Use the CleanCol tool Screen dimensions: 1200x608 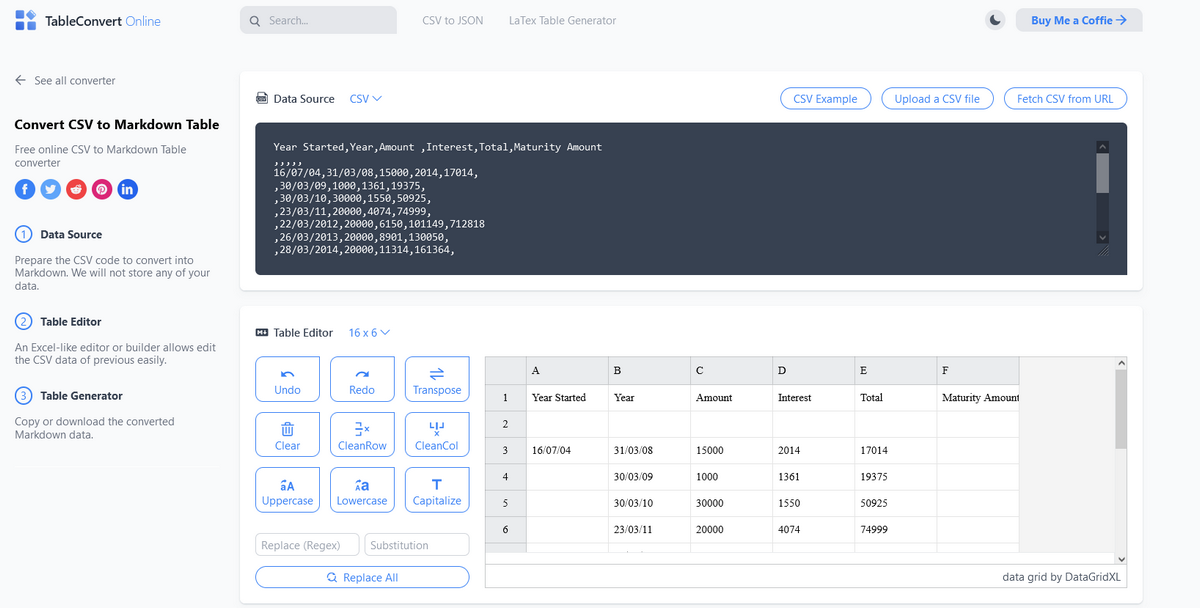(x=437, y=434)
